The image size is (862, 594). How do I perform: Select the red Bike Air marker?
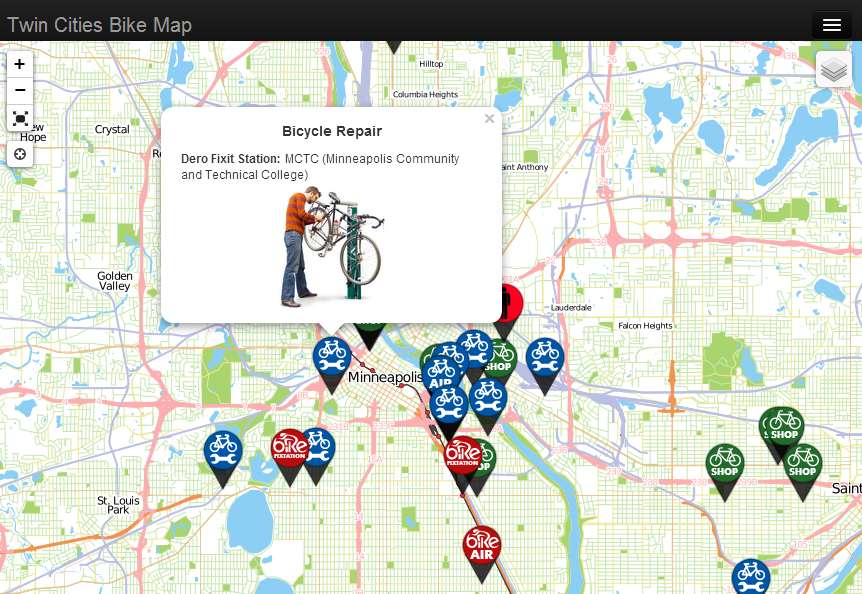click(x=481, y=546)
